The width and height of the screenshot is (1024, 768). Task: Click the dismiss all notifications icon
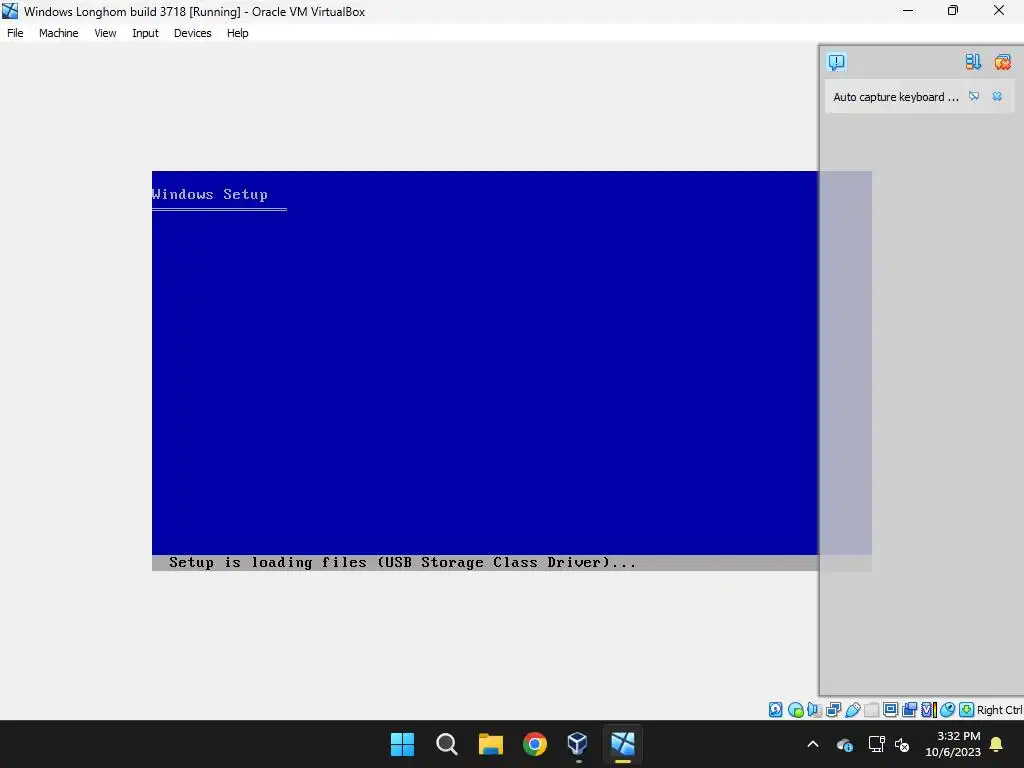pos(1002,62)
